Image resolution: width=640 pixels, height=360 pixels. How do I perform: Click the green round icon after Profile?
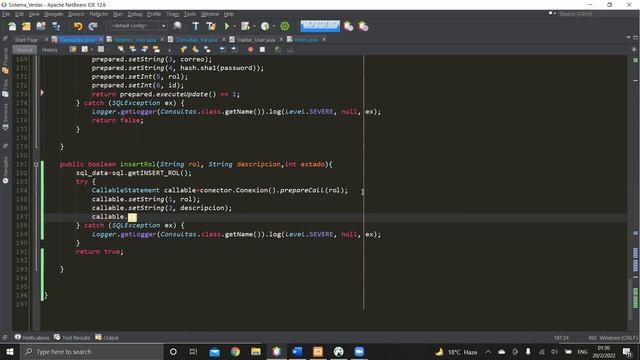click(285, 26)
